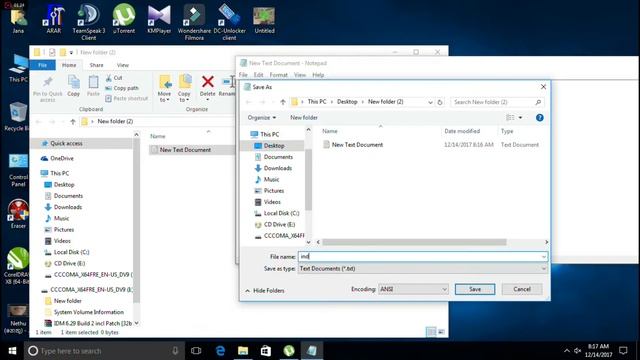640x360 pixels.
Task: Open Notepad File menu
Action: pos(243,75)
